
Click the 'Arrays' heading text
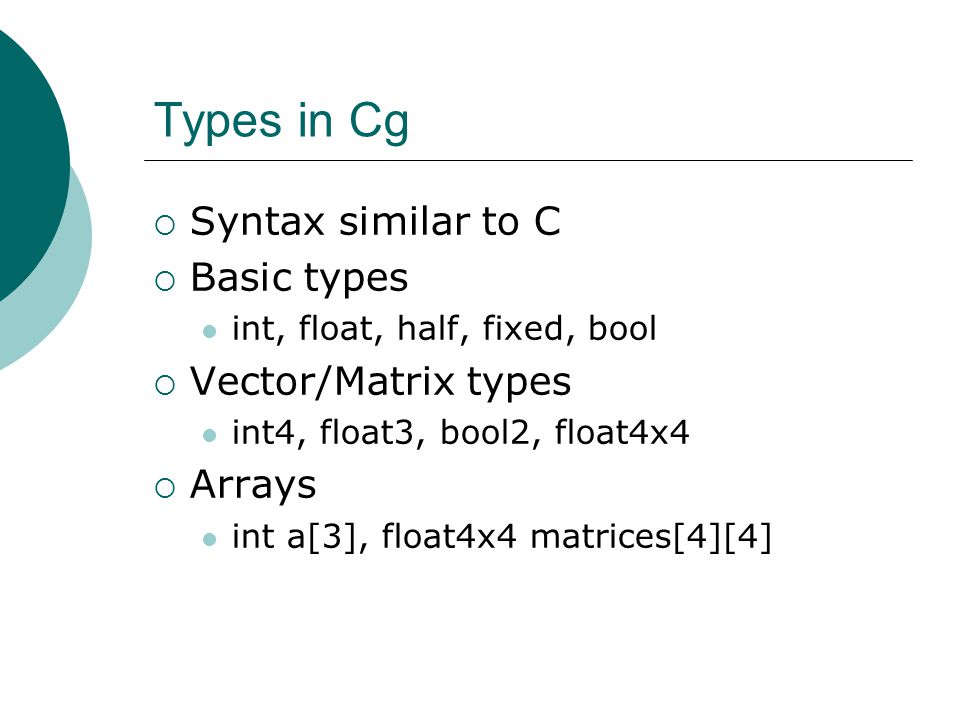pyautogui.click(x=253, y=486)
